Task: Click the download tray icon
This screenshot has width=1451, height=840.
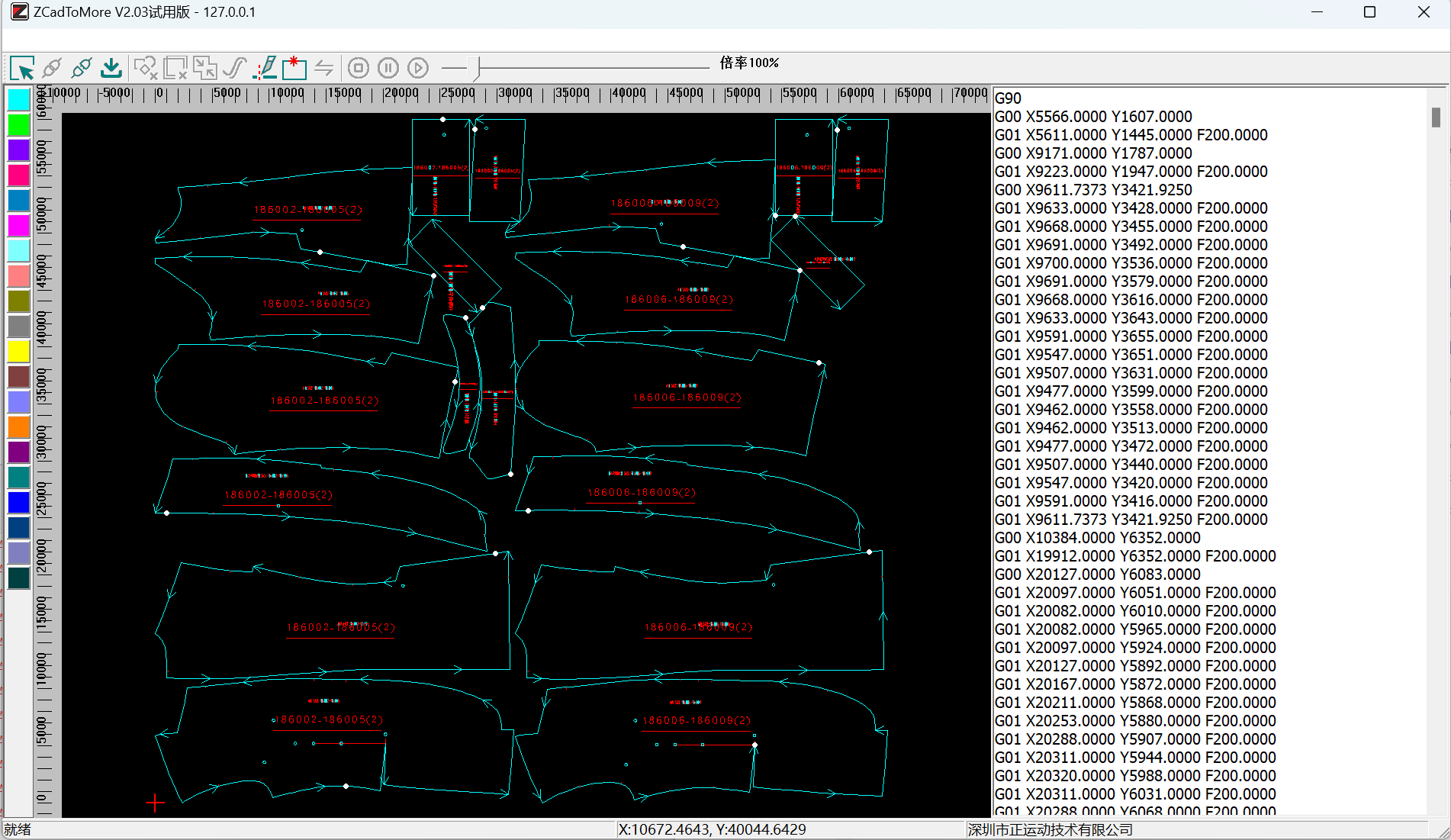Action: (x=111, y=69)
